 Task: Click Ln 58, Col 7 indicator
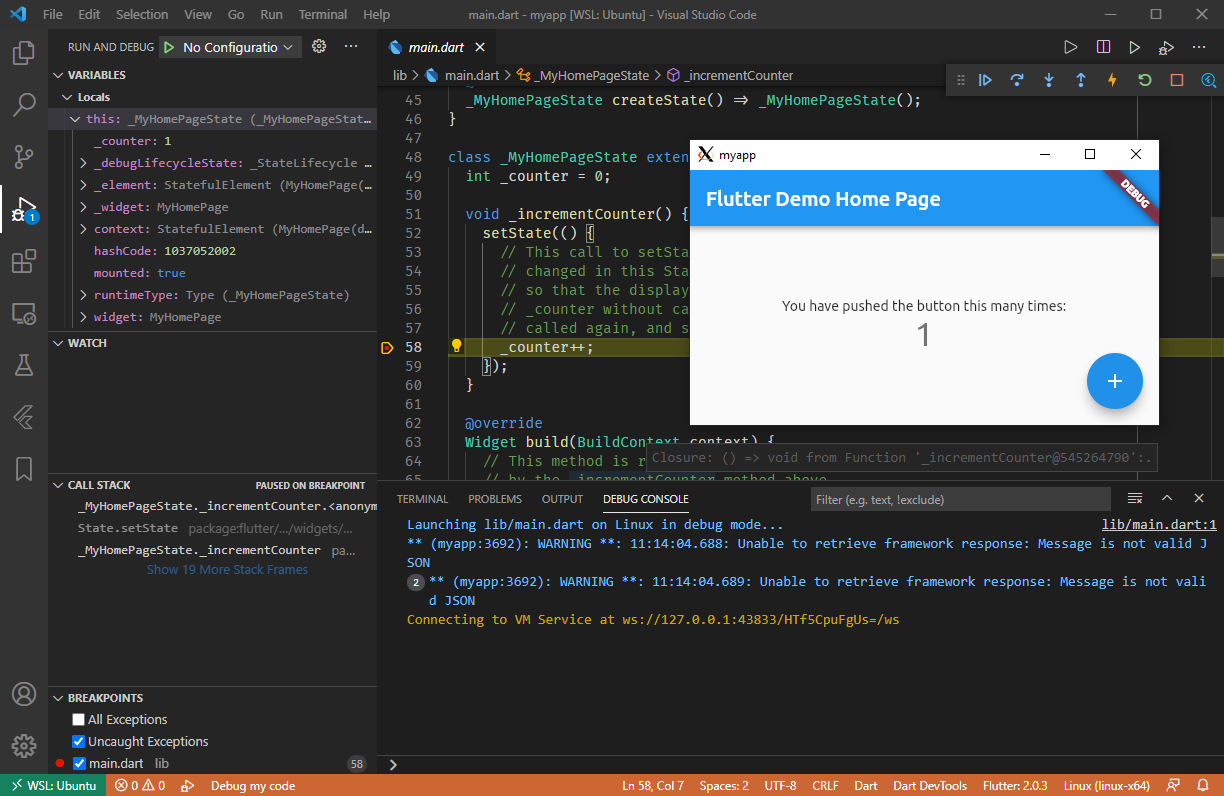point(652,786)
